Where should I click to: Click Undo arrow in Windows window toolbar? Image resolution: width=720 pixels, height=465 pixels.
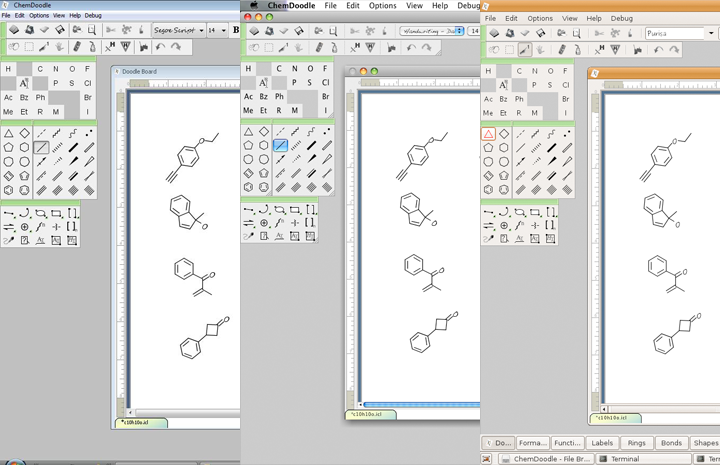click(160, 47)
